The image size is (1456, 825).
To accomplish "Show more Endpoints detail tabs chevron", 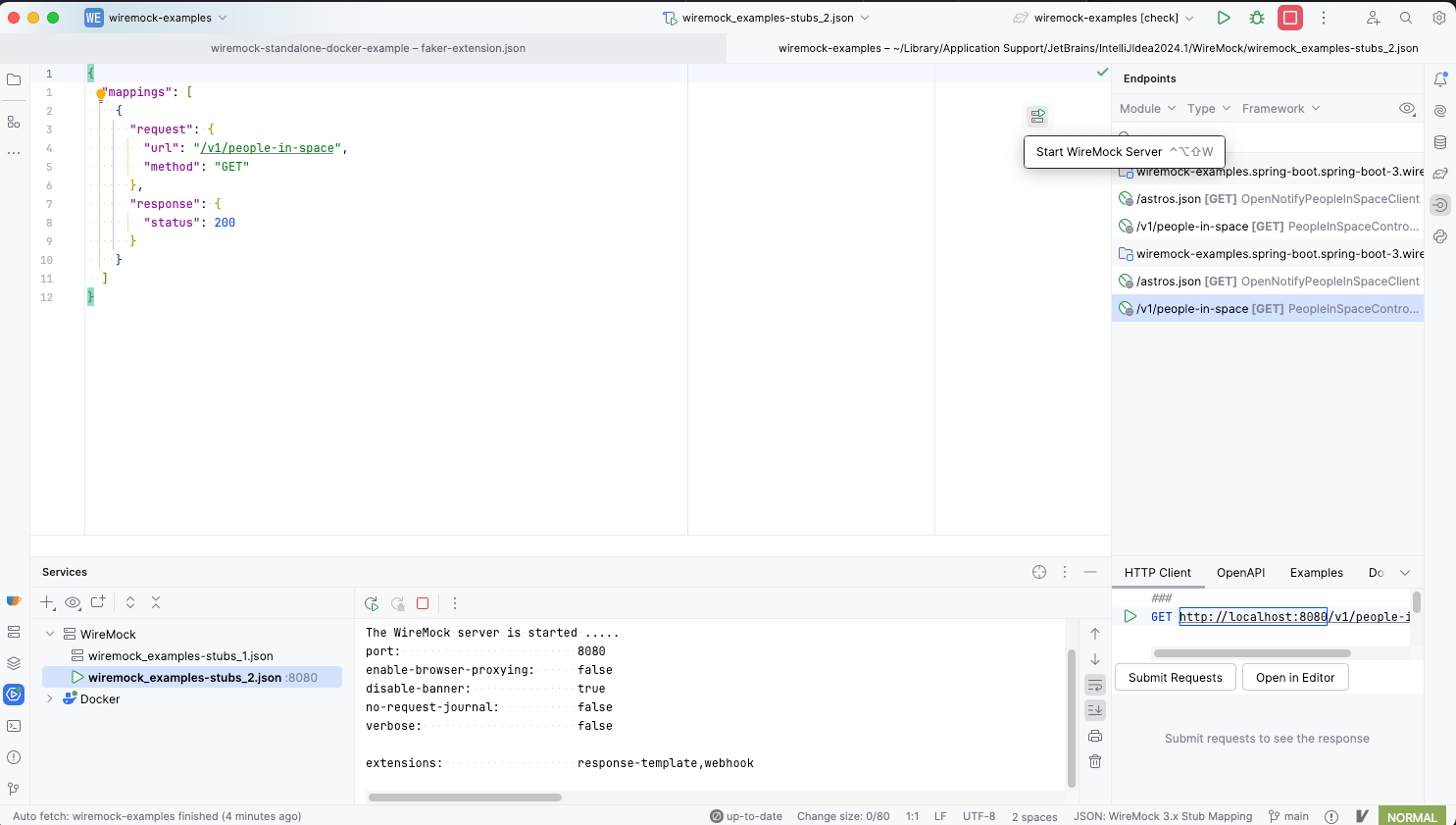I will 1405,573.
